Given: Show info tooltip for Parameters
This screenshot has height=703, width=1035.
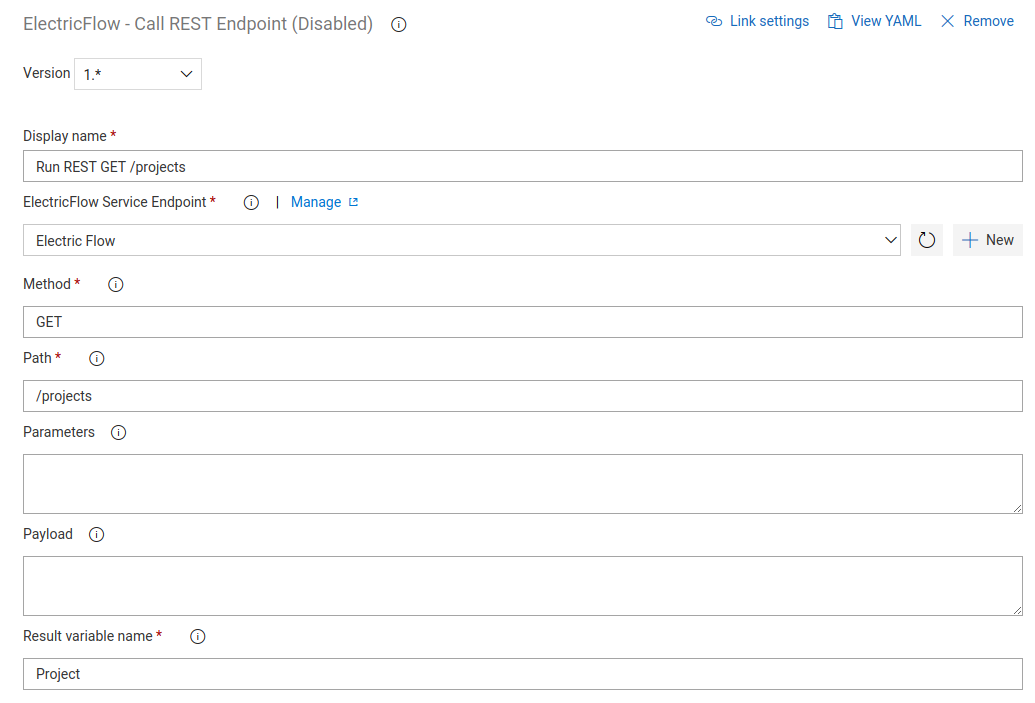Looking at the screenshot, I should 118,432.
